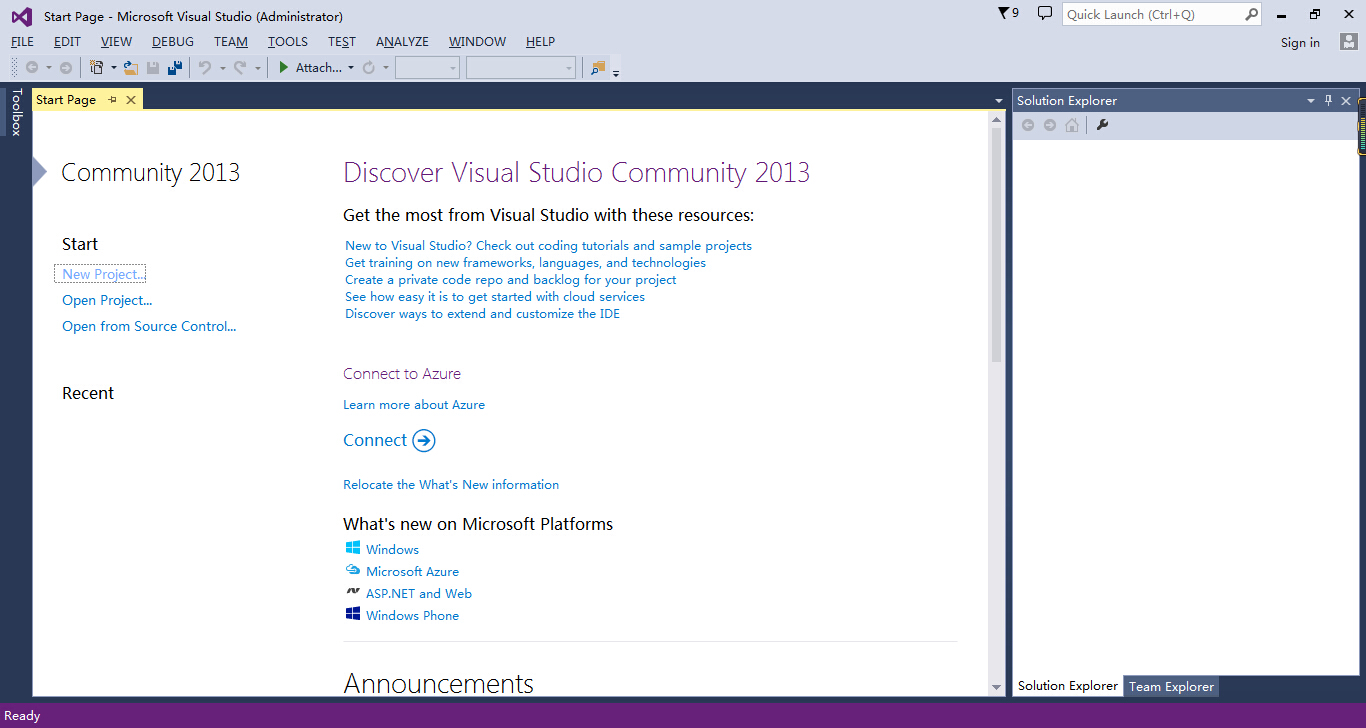
Task: Open the toolbar options overflow arrow
Action: (616, 71)
